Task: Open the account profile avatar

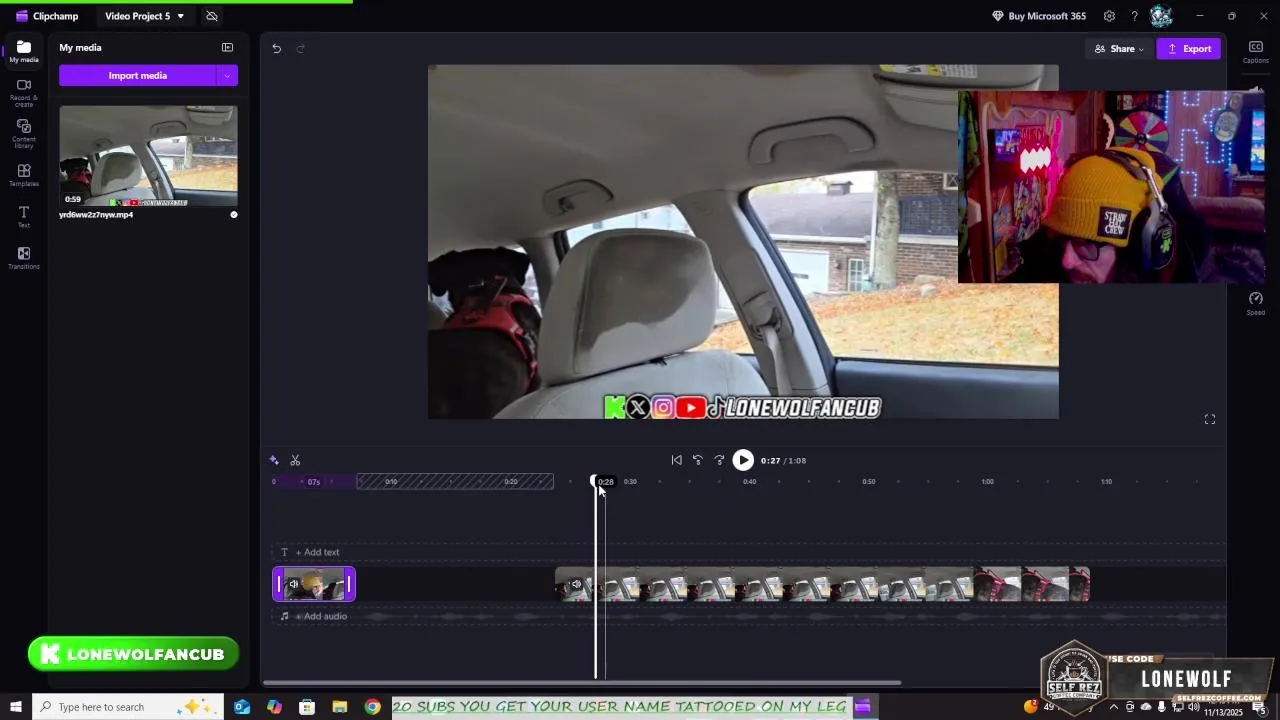Action: 1160,16
